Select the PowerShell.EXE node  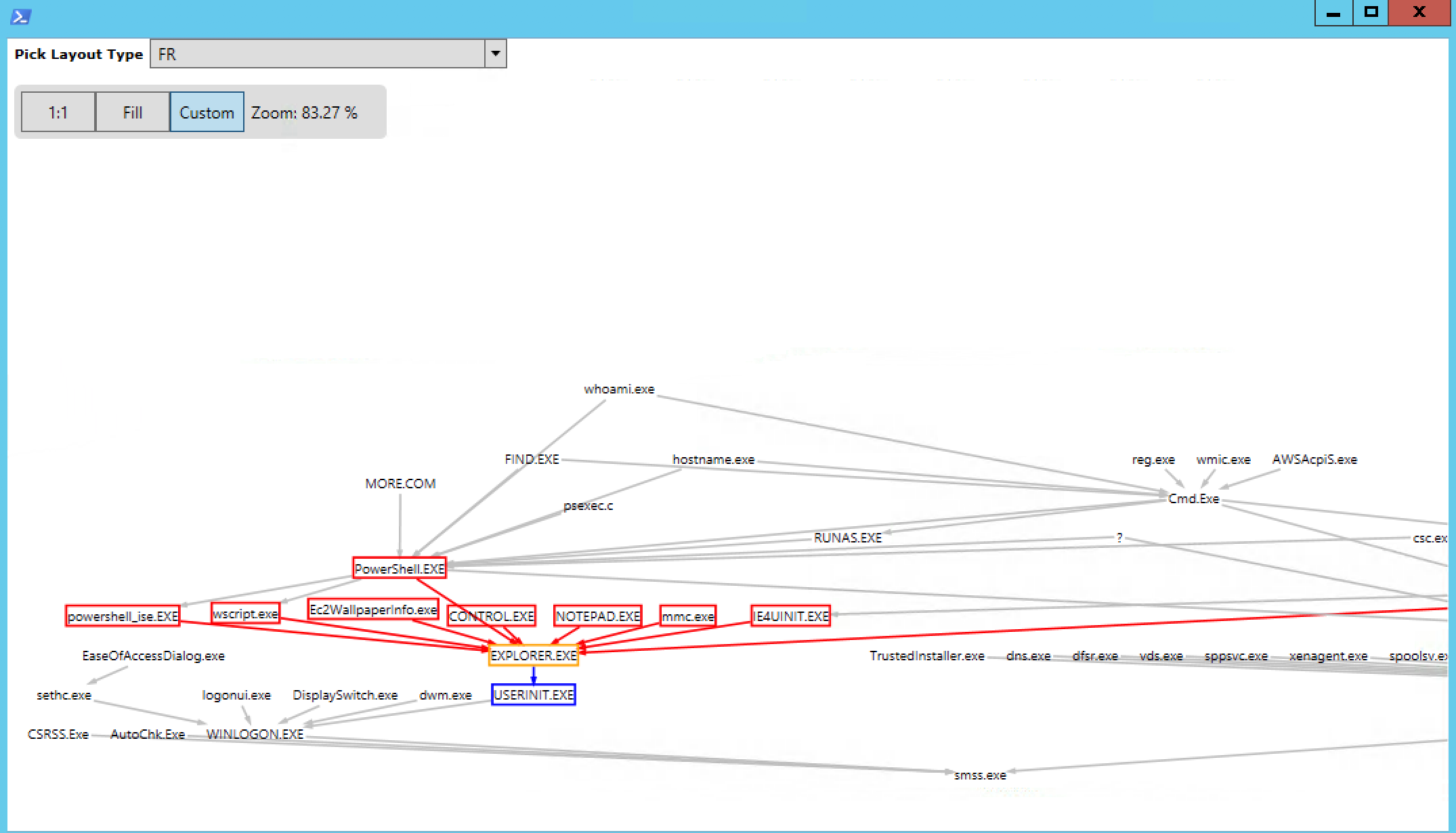click(400, 568)
